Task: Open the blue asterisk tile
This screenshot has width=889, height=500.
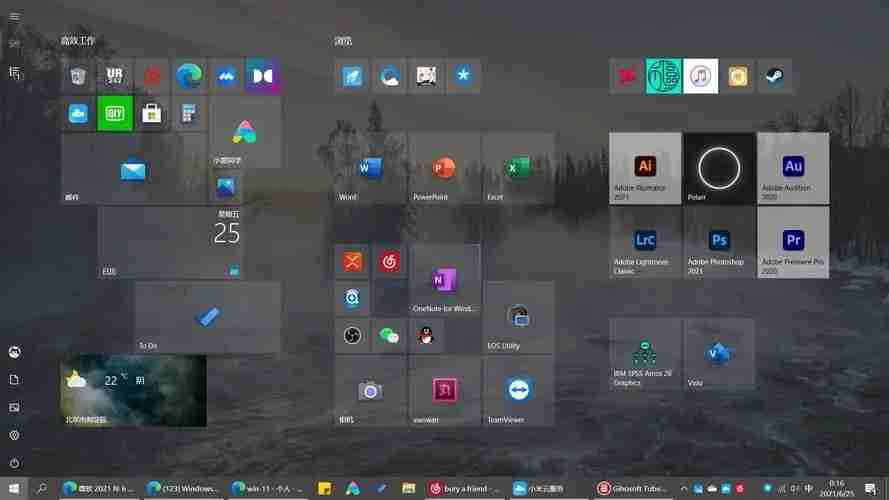Action: 463,76
